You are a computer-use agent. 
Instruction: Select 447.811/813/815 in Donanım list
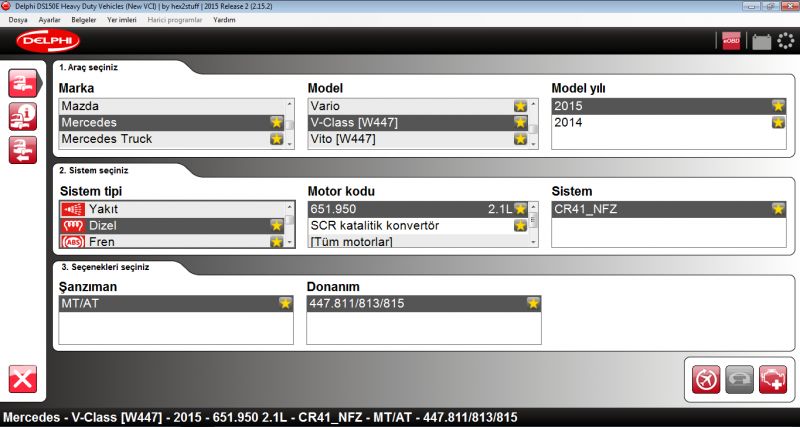(423, 304)
